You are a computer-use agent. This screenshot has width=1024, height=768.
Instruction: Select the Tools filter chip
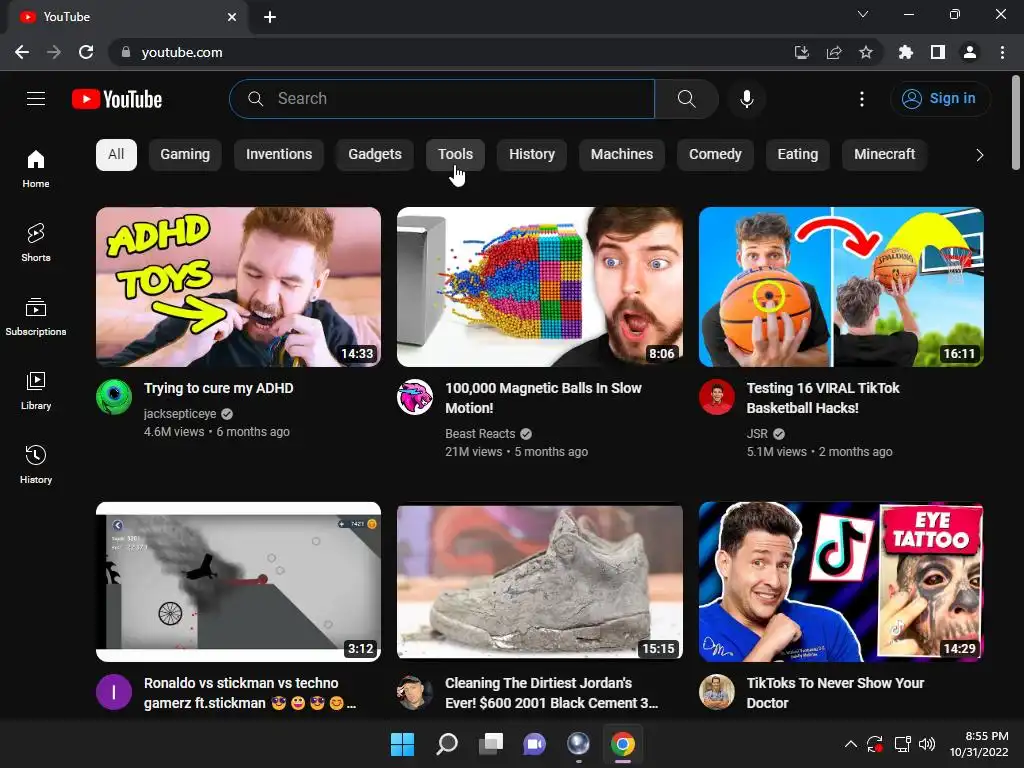455,155
